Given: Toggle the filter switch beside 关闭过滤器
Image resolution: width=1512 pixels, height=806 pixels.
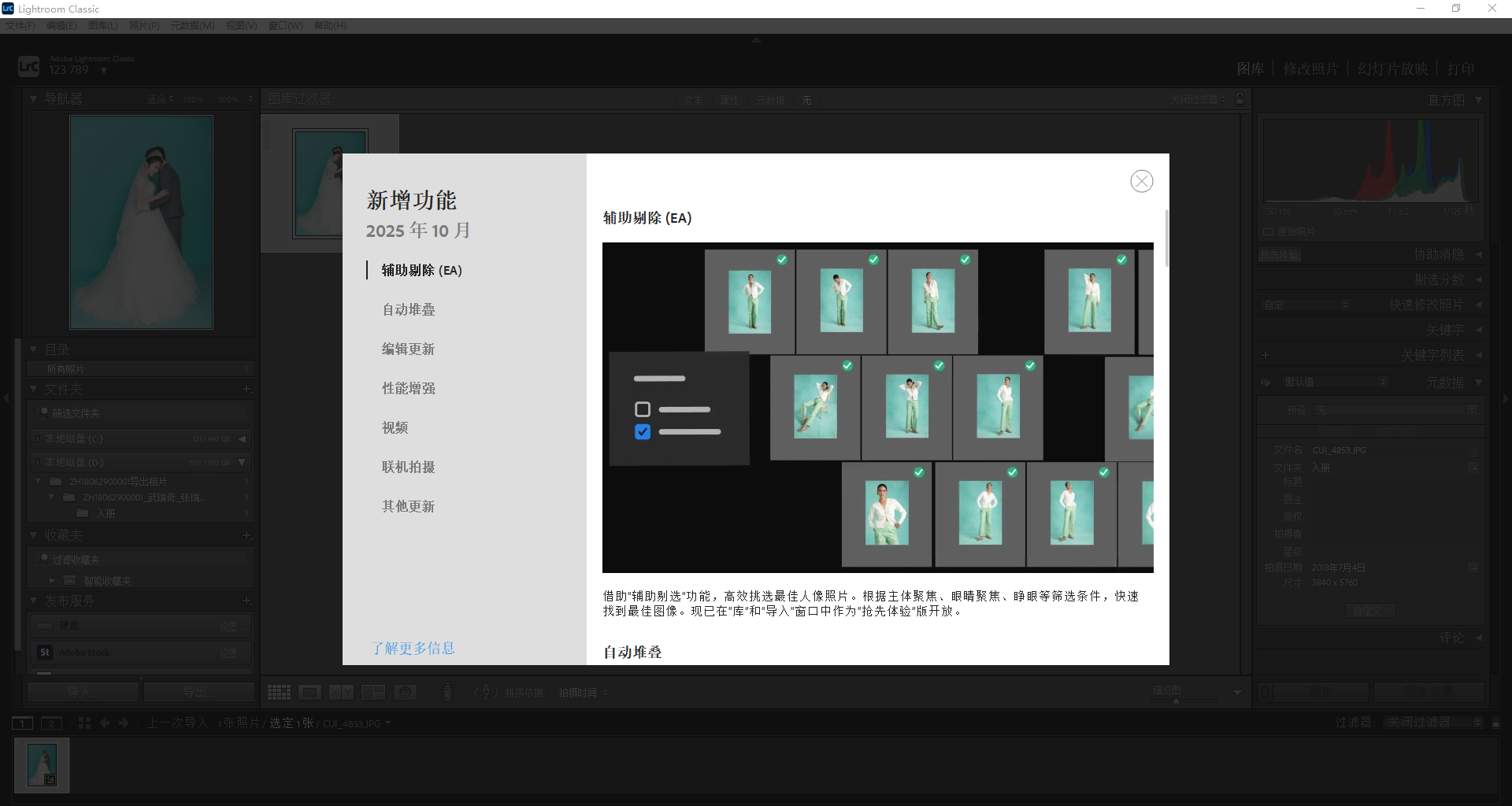Looking at the screenshot, I should pyautogui.click(x=1495, y=723).
